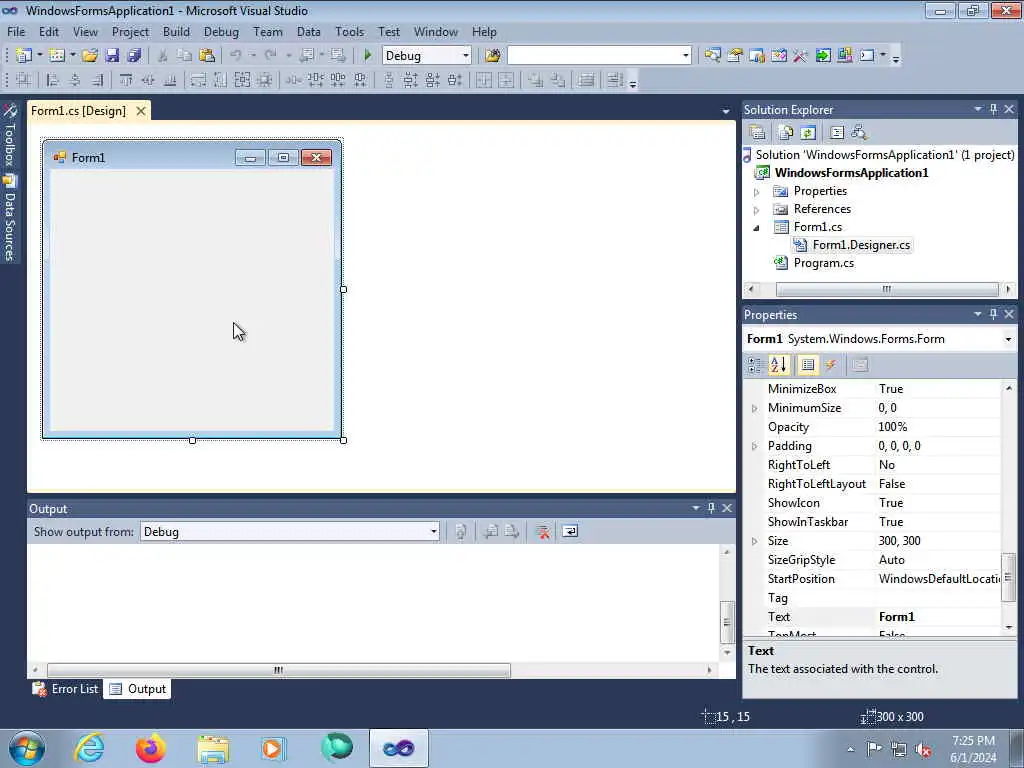Click Solution Explorer horizontal scrollbar thumb
This screenshot has width=1024, height=768.
[887, 289]
